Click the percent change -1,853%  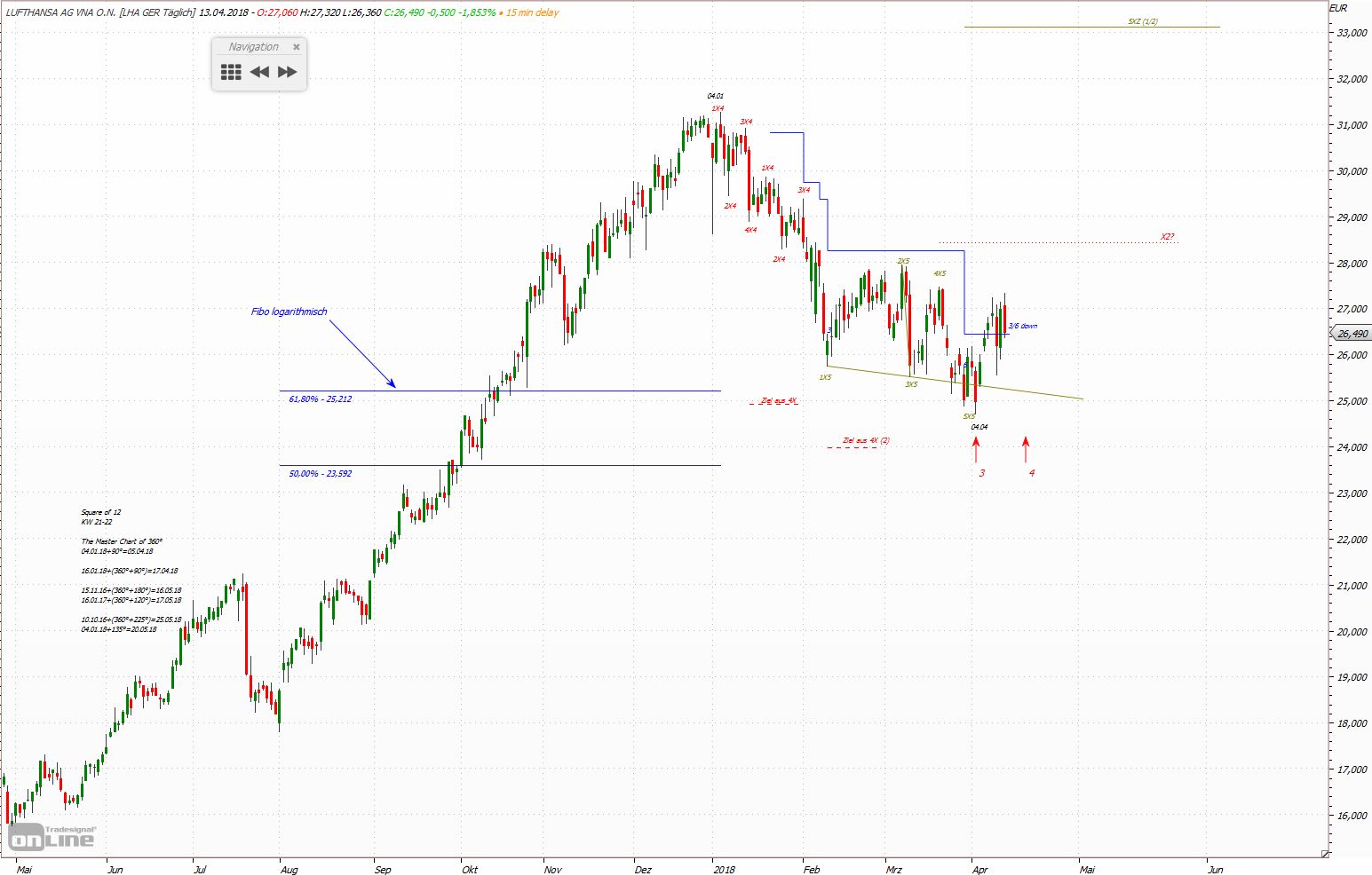tap(478, 12)
